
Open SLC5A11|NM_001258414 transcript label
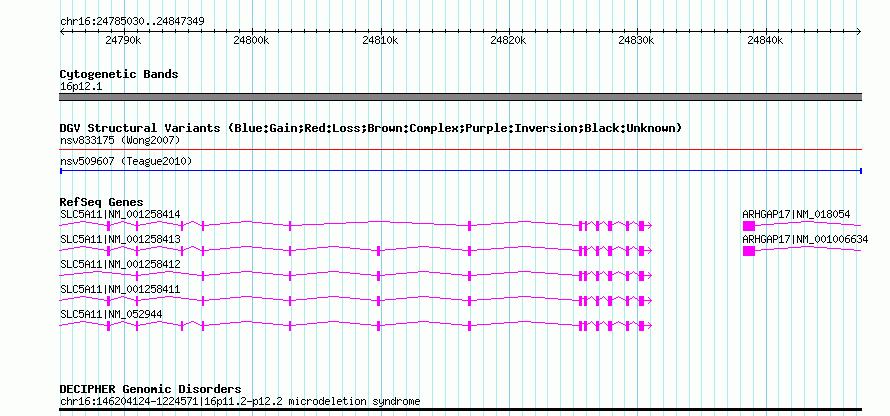[x=120, y=214]
